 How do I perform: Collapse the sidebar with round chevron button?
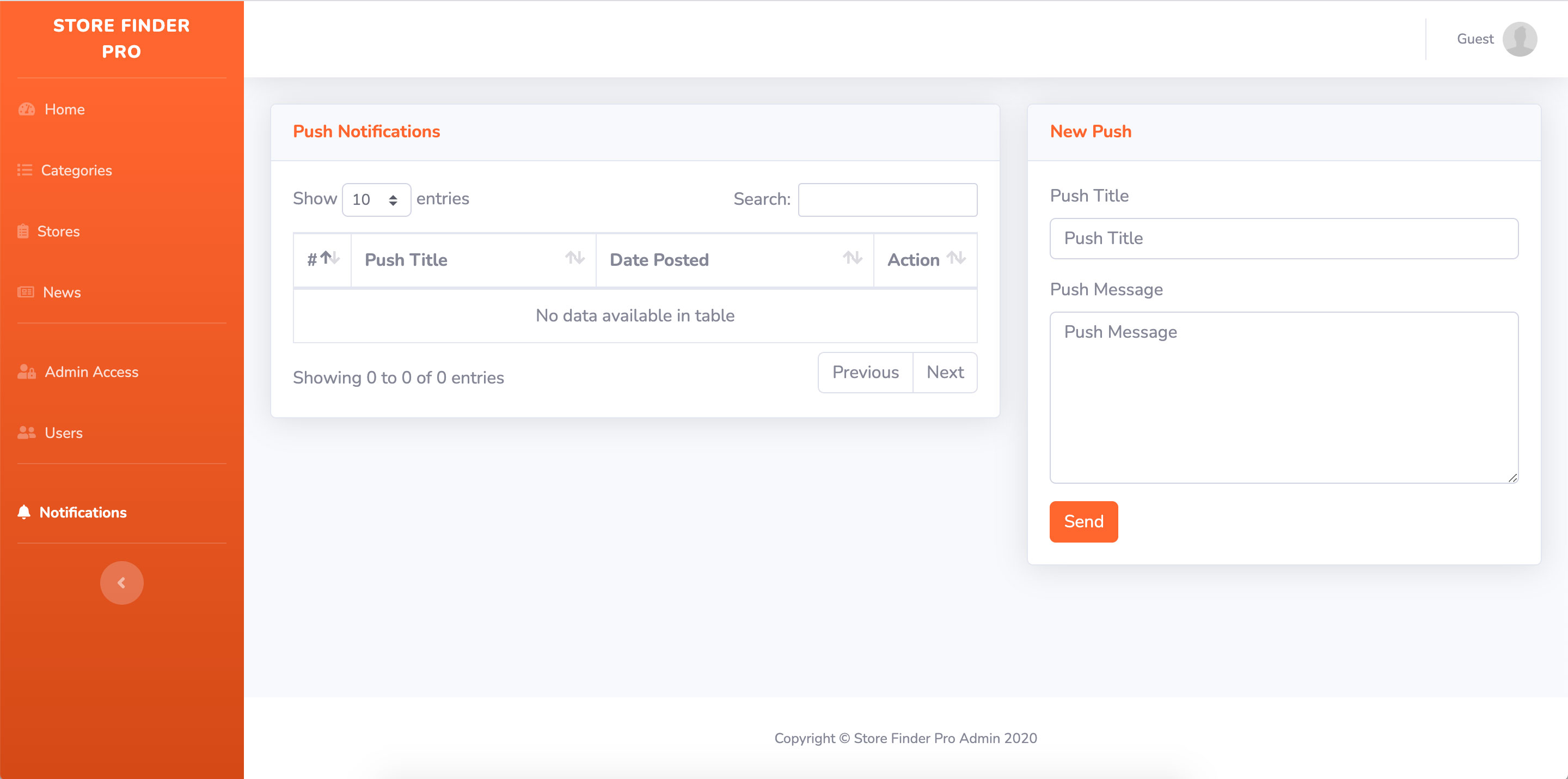[x=122, y=583]
